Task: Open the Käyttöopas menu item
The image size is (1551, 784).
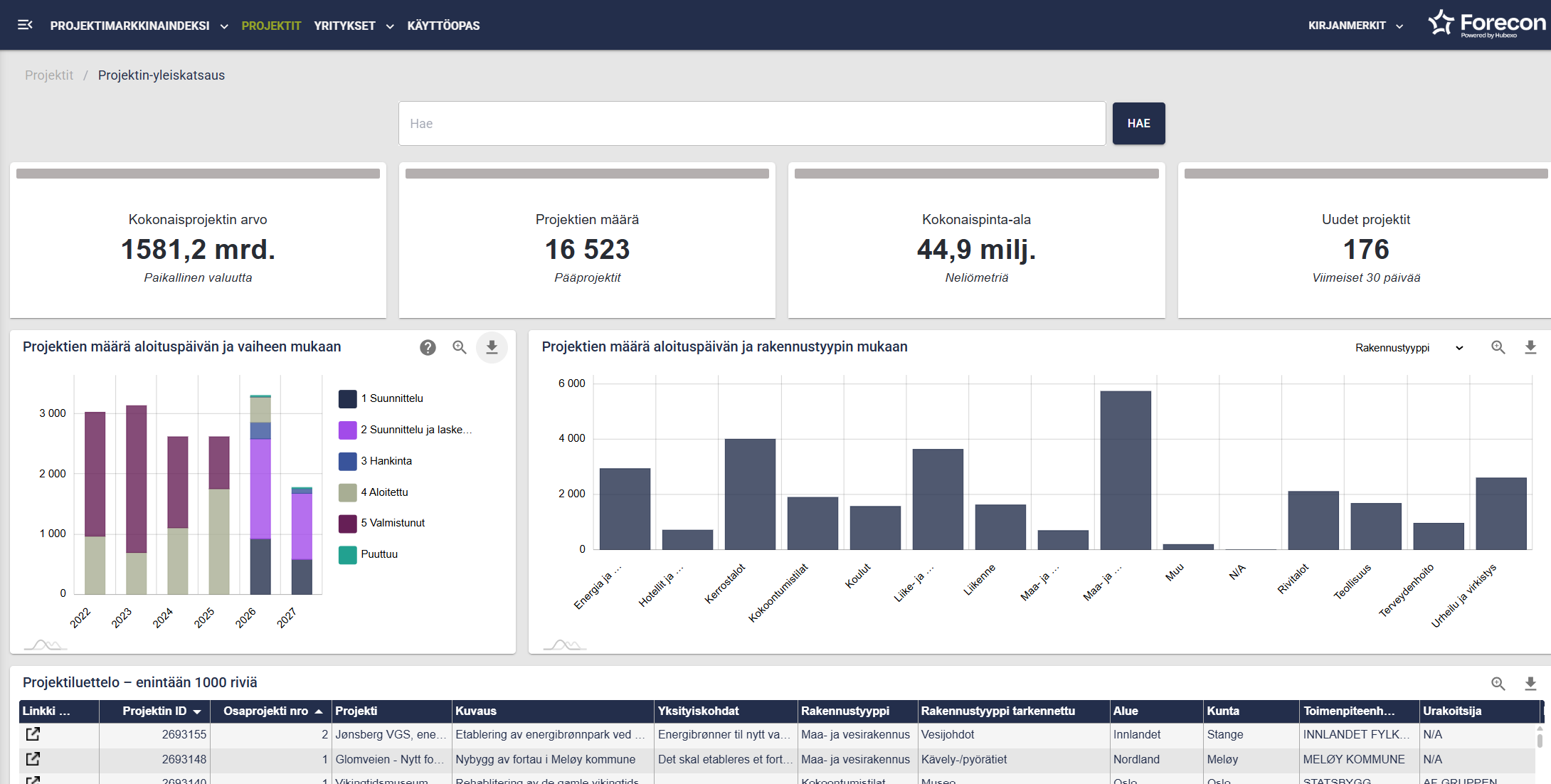Action: tap(443, 26)
